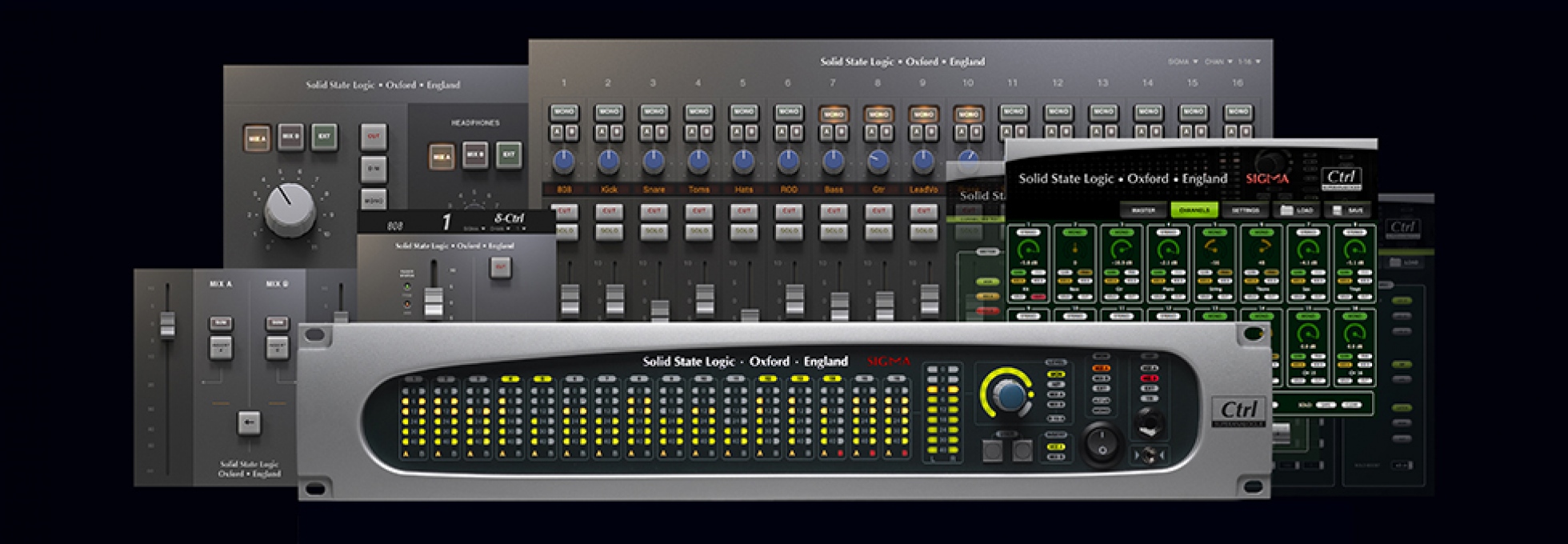
Task: Solo the Snare channel
Action: click(x=654, y=232)
